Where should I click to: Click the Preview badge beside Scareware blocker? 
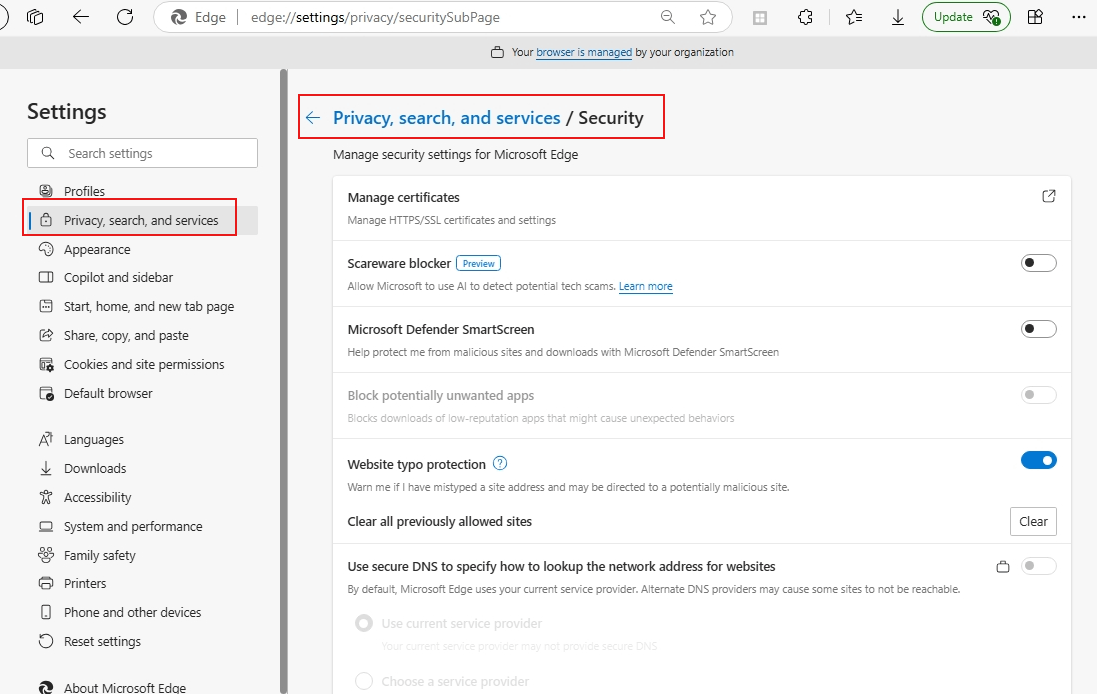point(479,264)
